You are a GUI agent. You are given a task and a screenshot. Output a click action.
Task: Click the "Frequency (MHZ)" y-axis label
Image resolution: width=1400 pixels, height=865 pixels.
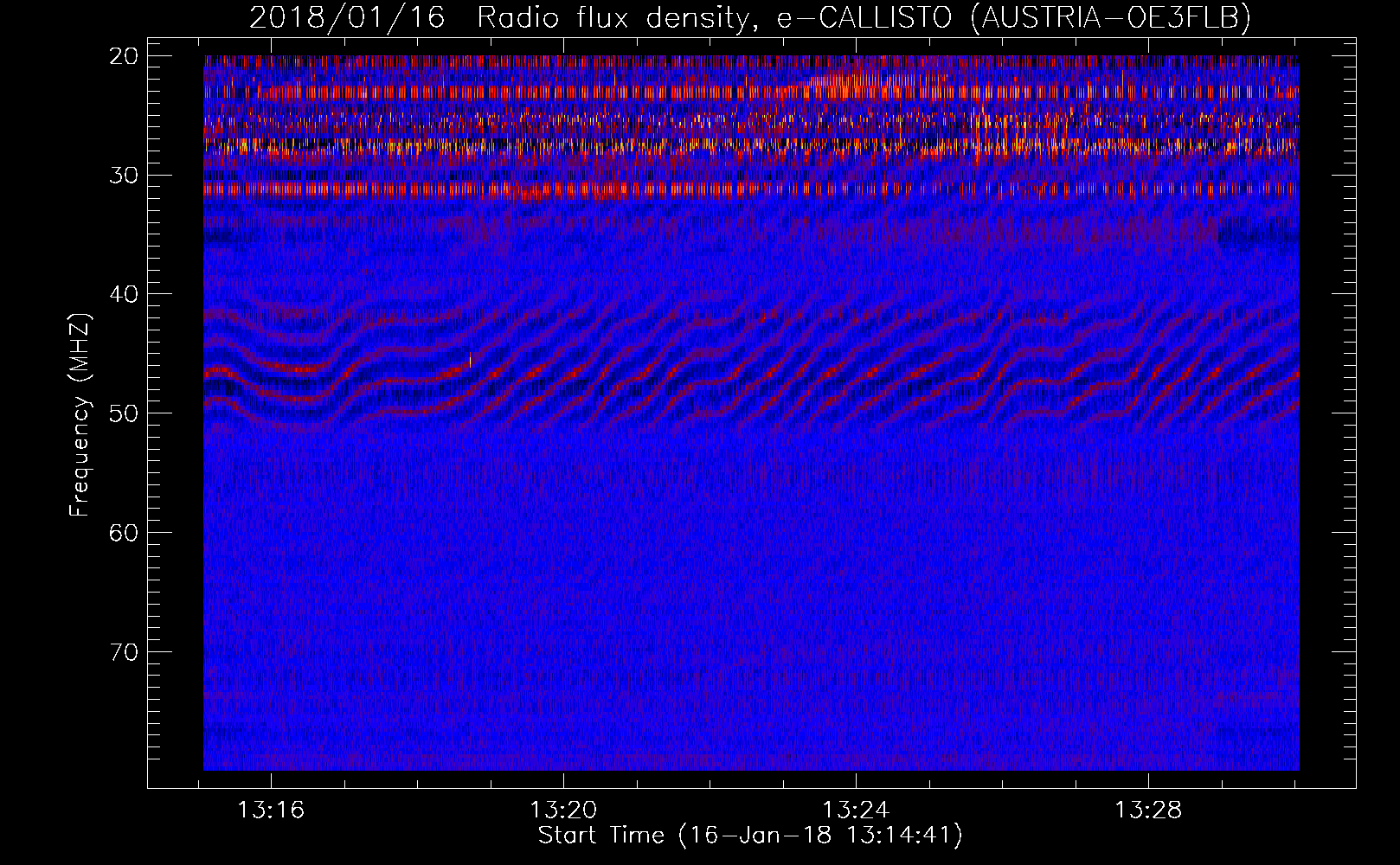pyautogui.click(x=80, y=415)
